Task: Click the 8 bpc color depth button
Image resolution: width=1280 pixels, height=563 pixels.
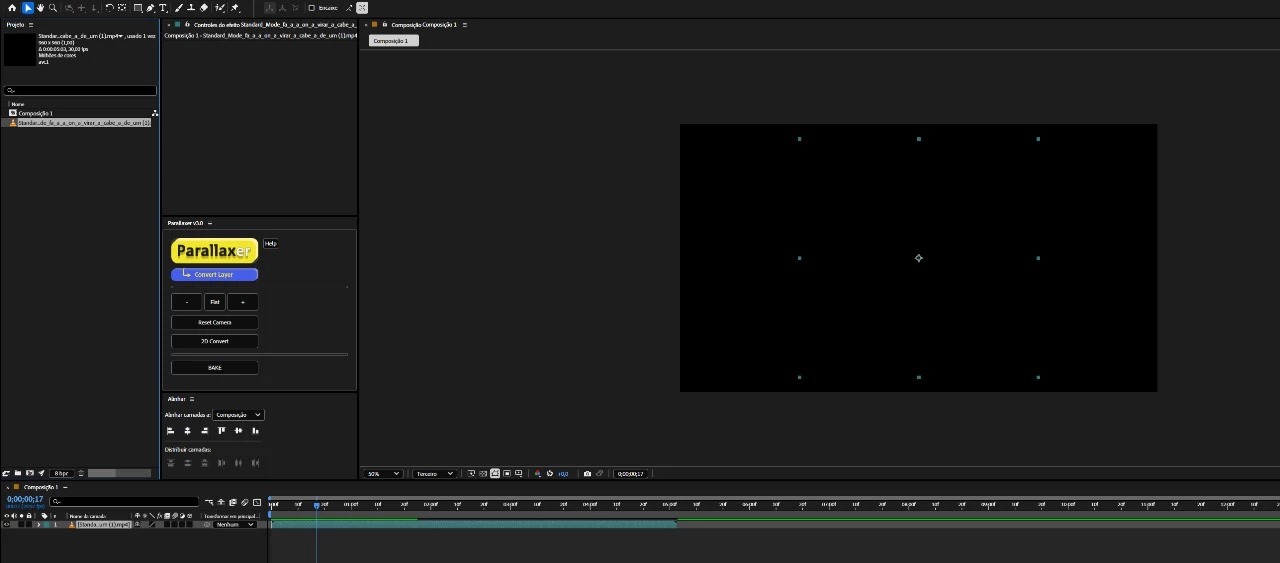Action: pos(62,473)
